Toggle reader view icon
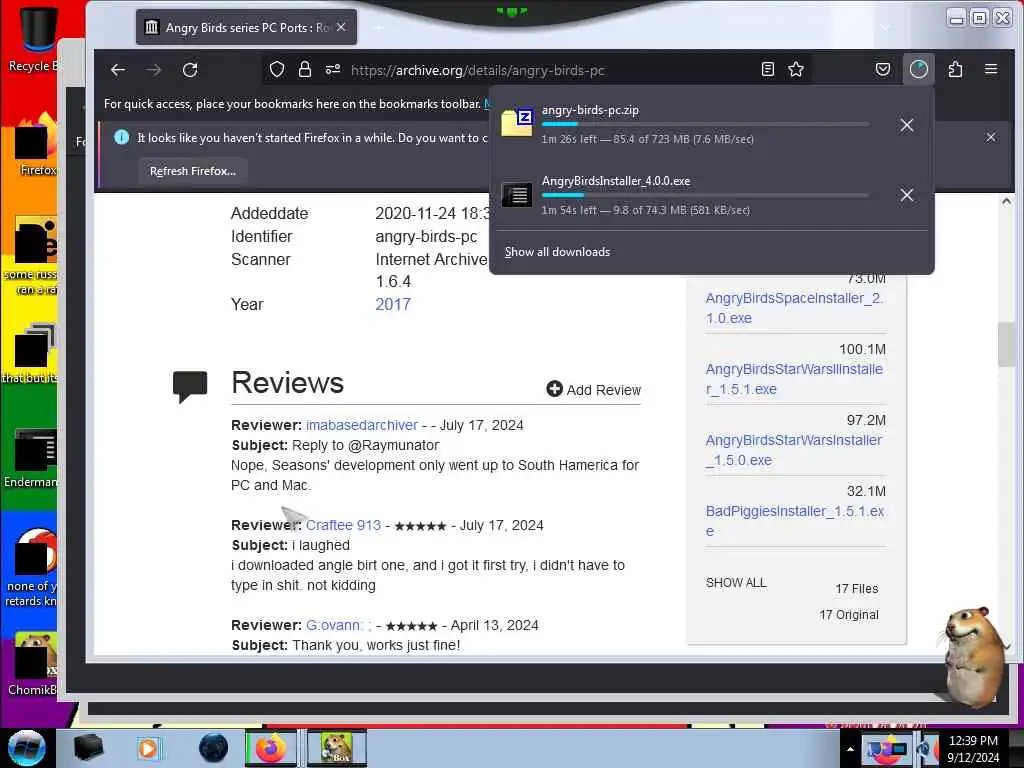The height and width of the screenshot is (768, 1024). coord(768,69)
